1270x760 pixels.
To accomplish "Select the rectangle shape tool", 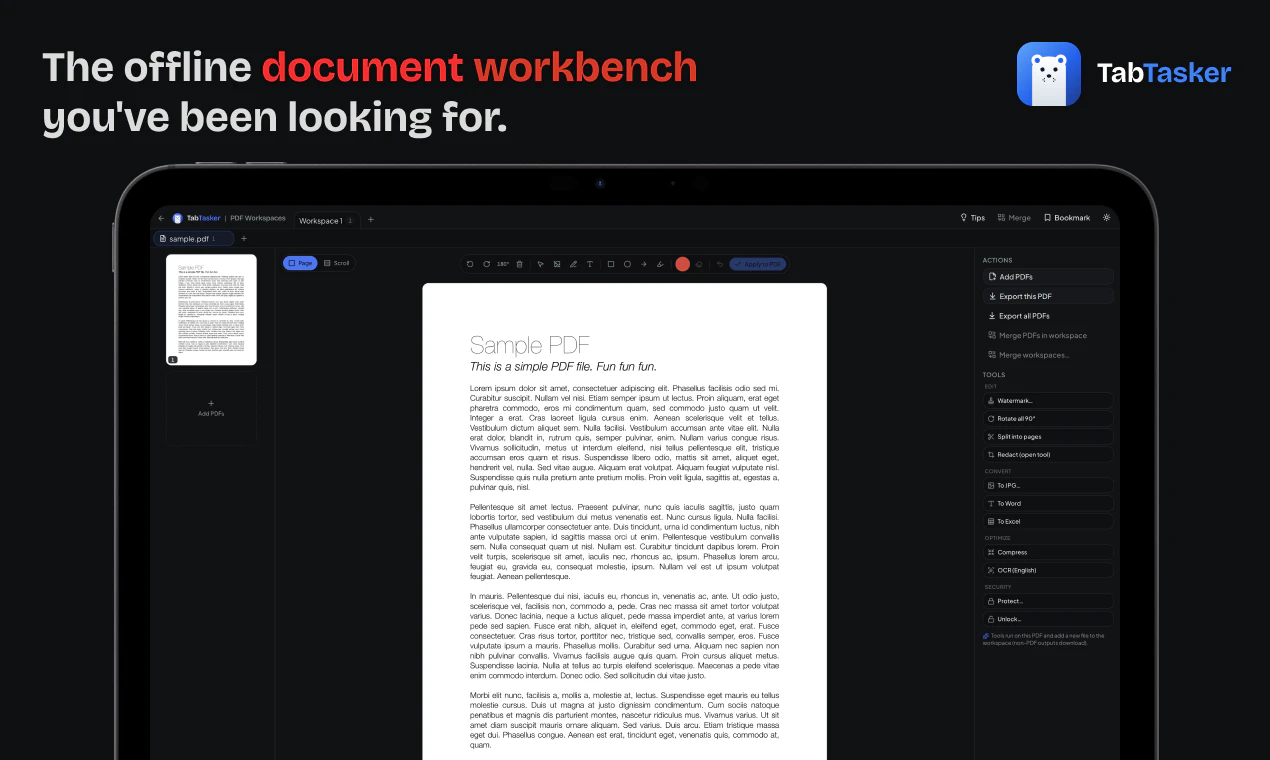I will [x=611, y=264].
